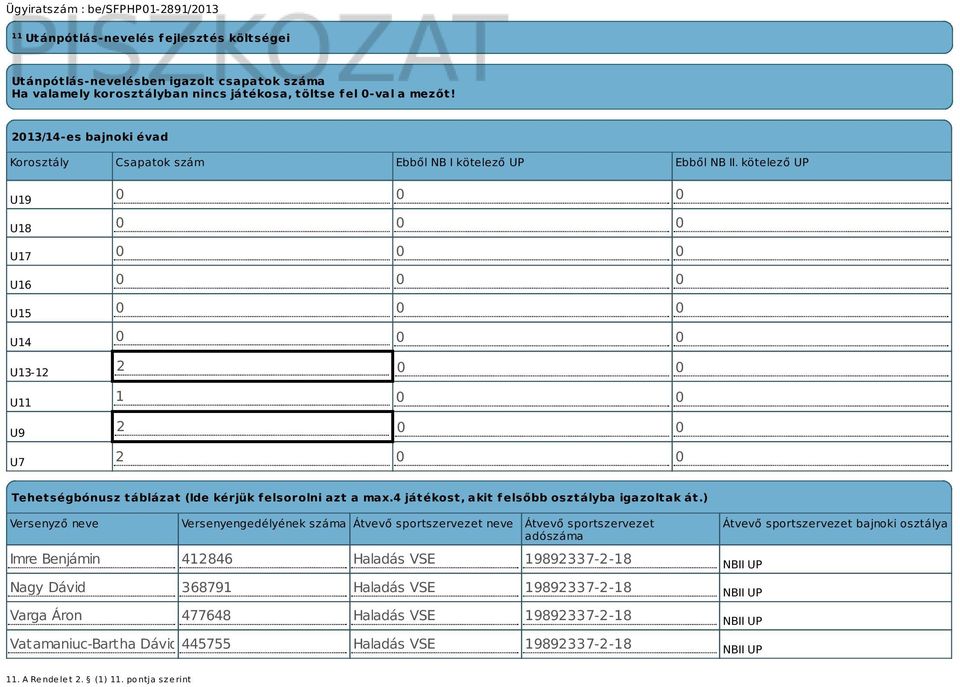Edit U11 NB II. kötelező UP field
The image size is (960, 687).
(811, 397)
